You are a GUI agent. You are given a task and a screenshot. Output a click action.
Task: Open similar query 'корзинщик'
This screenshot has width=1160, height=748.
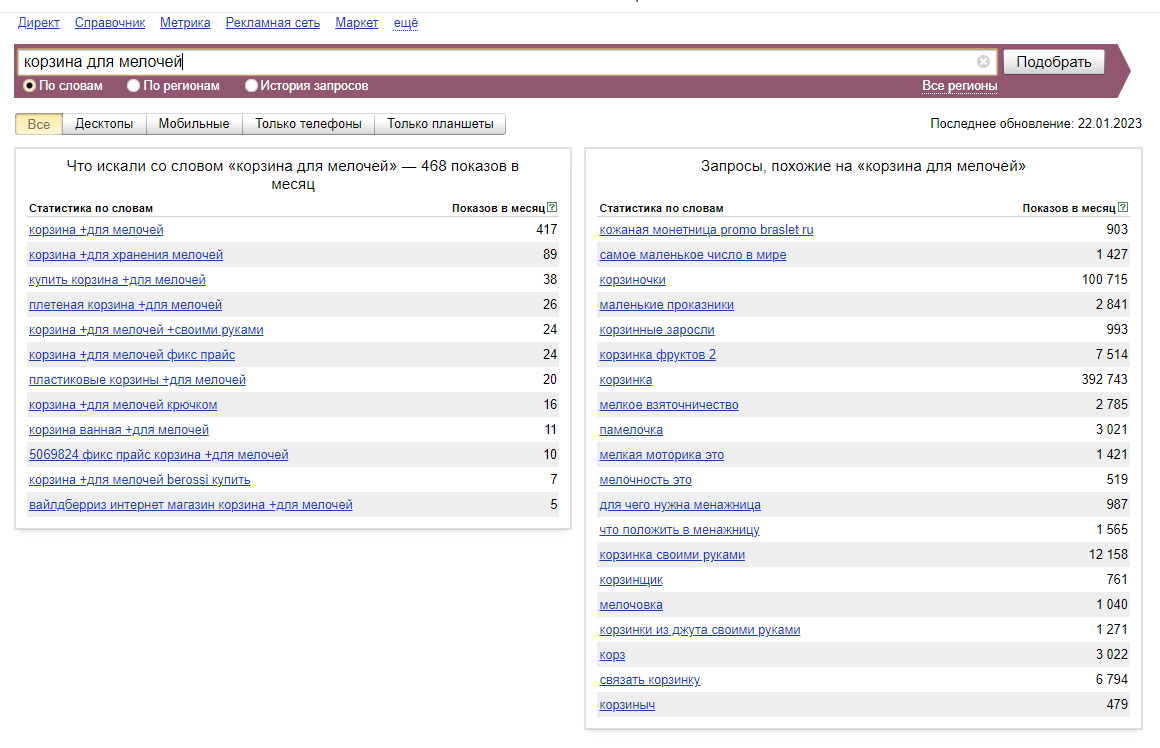tap(630, 580)
